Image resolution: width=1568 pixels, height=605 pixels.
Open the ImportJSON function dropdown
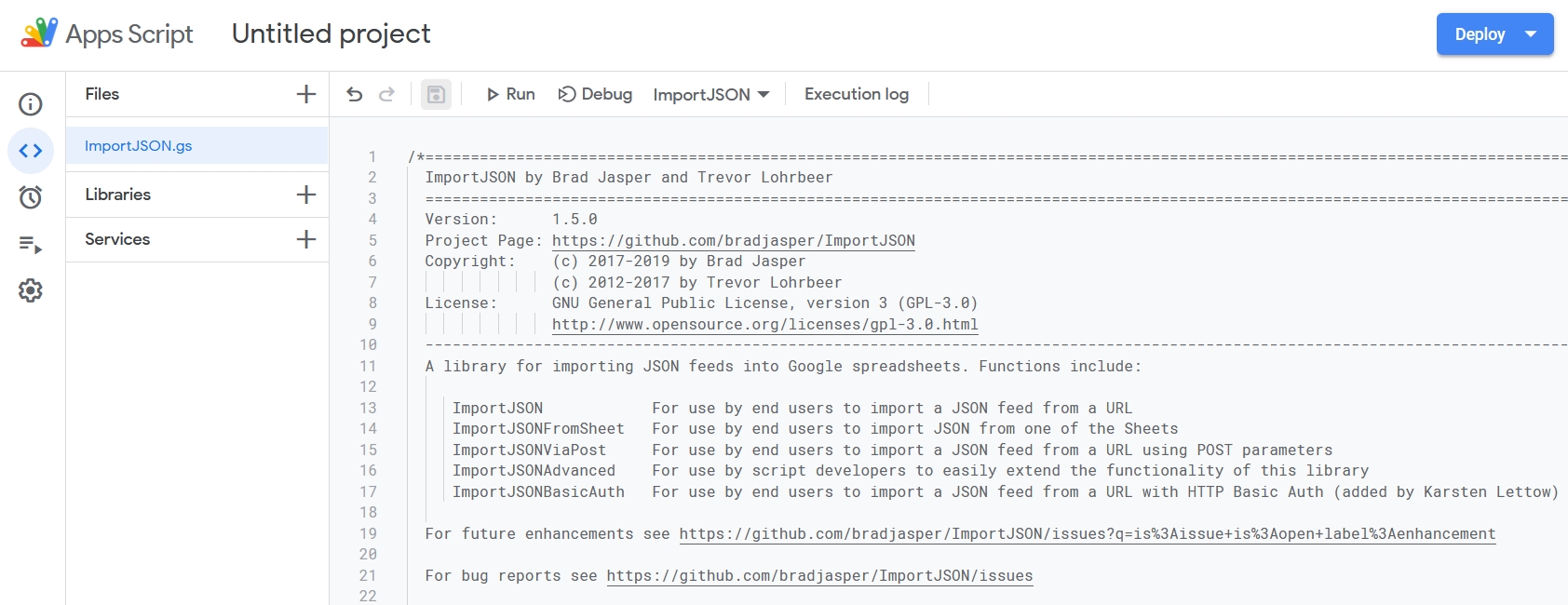click(711, 95)
